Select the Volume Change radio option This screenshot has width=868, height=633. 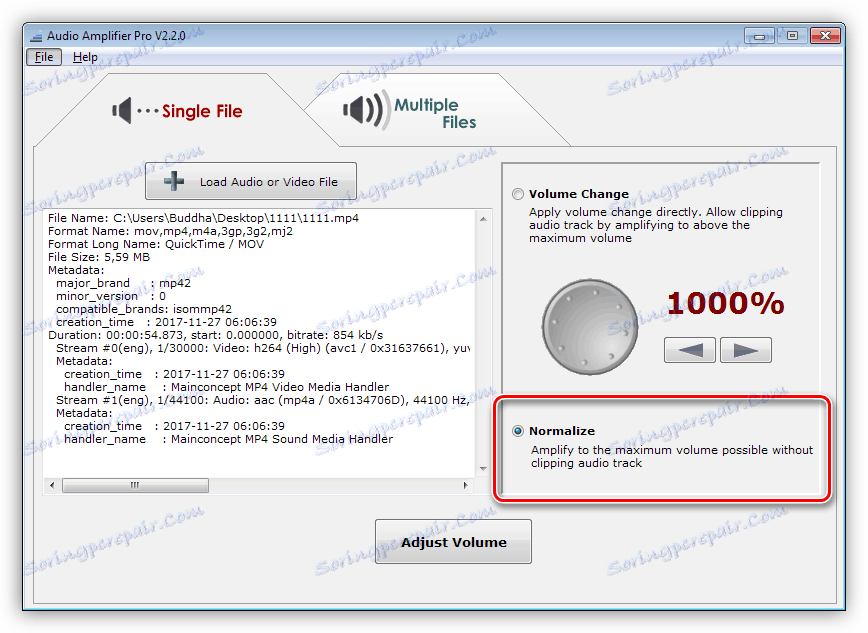[x=518, y=194]
